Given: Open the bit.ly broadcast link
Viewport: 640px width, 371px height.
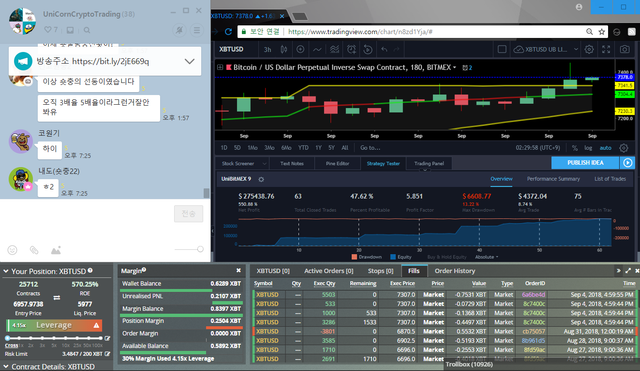Looking at the screenshot, I should click(x=111, y=61).
